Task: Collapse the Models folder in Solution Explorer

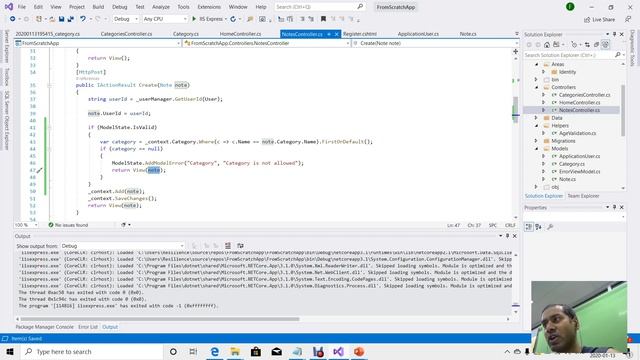Action: [x=537, y=149]
